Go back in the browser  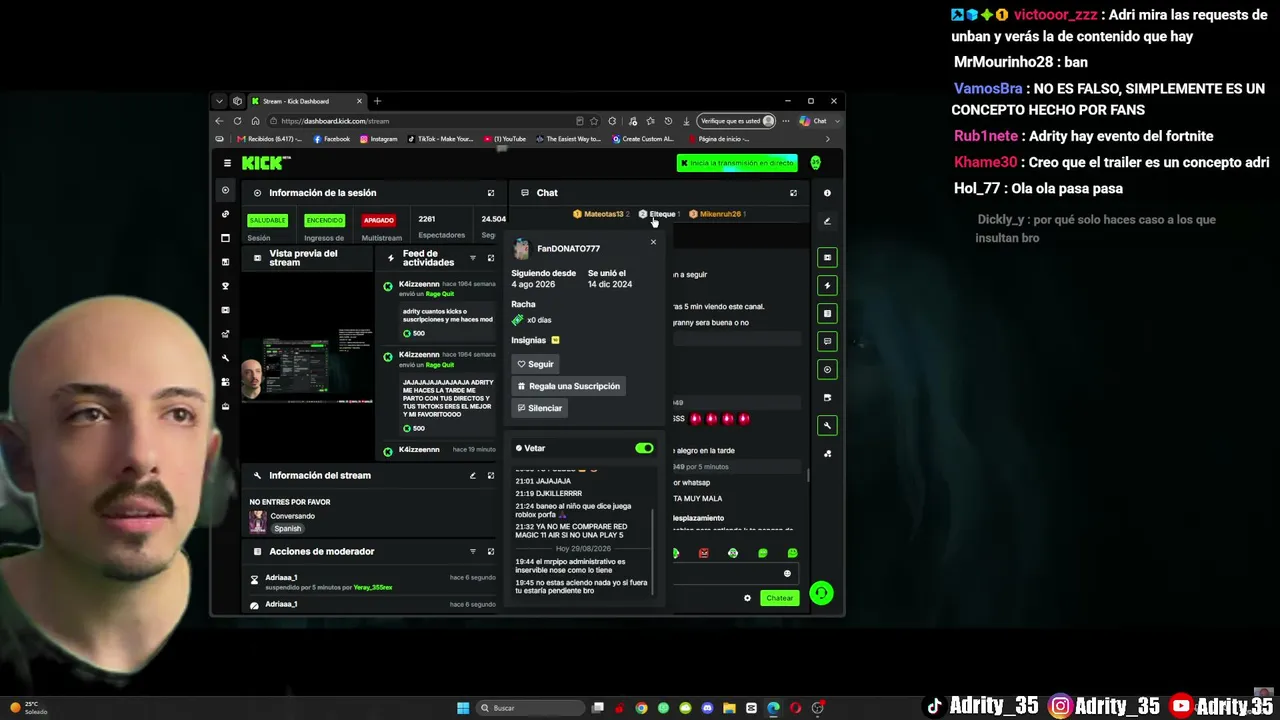tap(219, 121)
